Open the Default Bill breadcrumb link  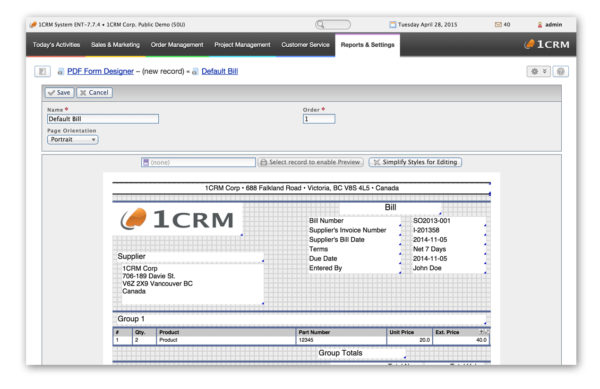tap(220, 71)
